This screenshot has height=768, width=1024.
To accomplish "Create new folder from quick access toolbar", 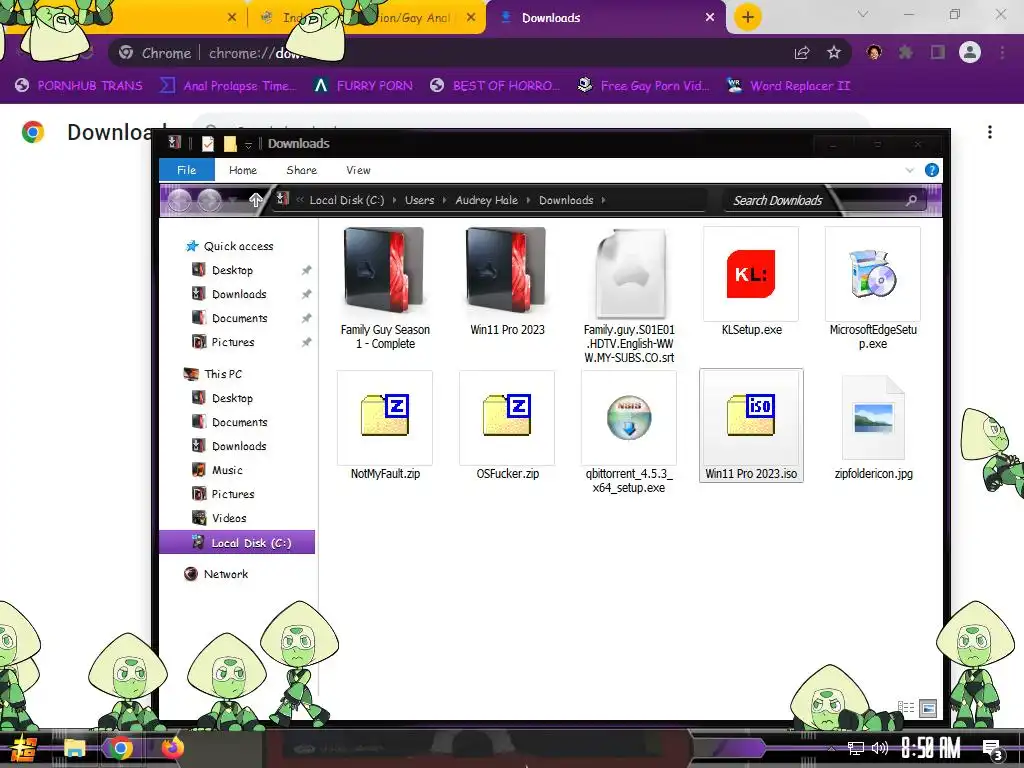I will 230,144.
